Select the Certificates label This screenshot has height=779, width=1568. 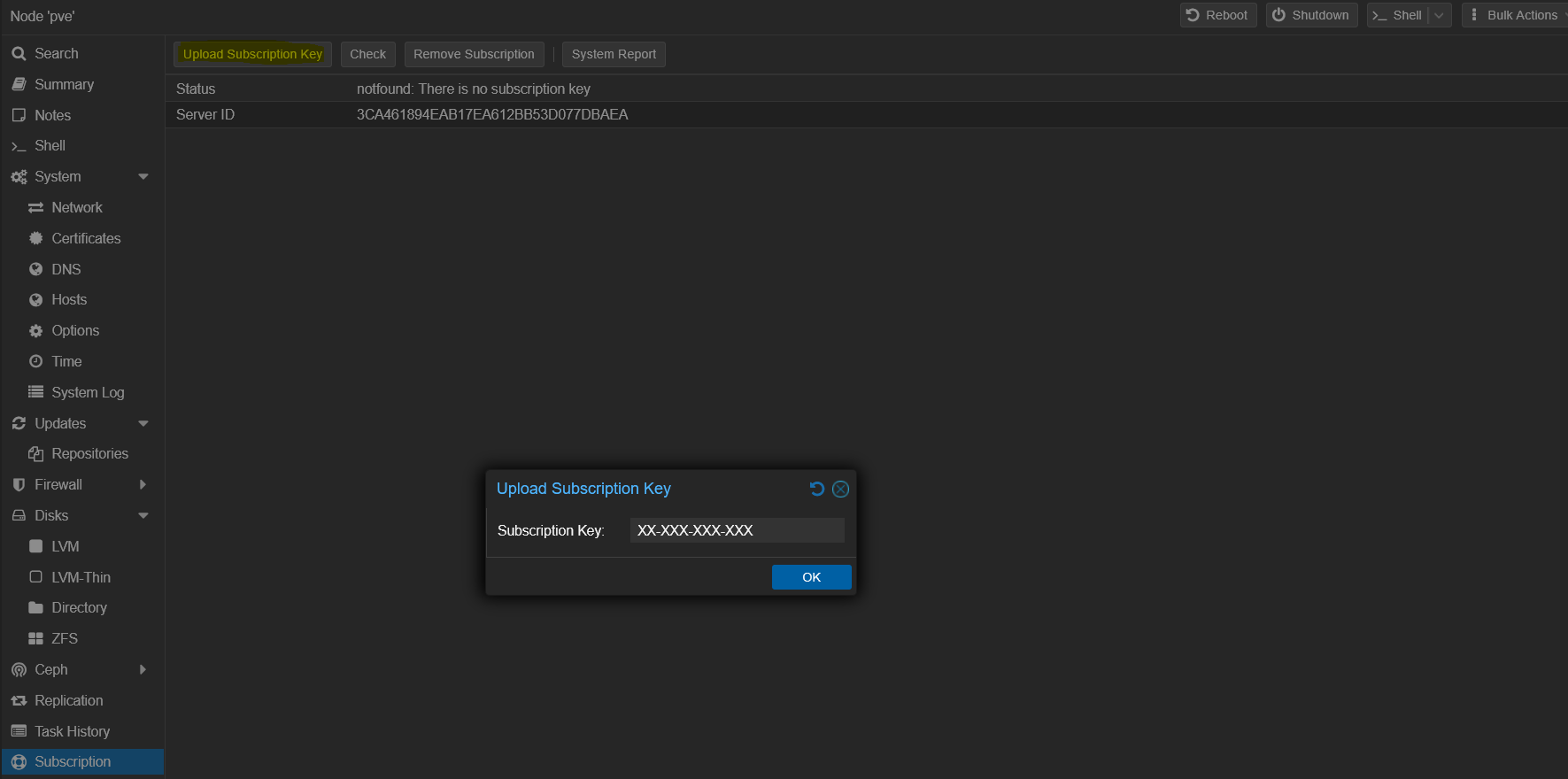coord(86,238)
